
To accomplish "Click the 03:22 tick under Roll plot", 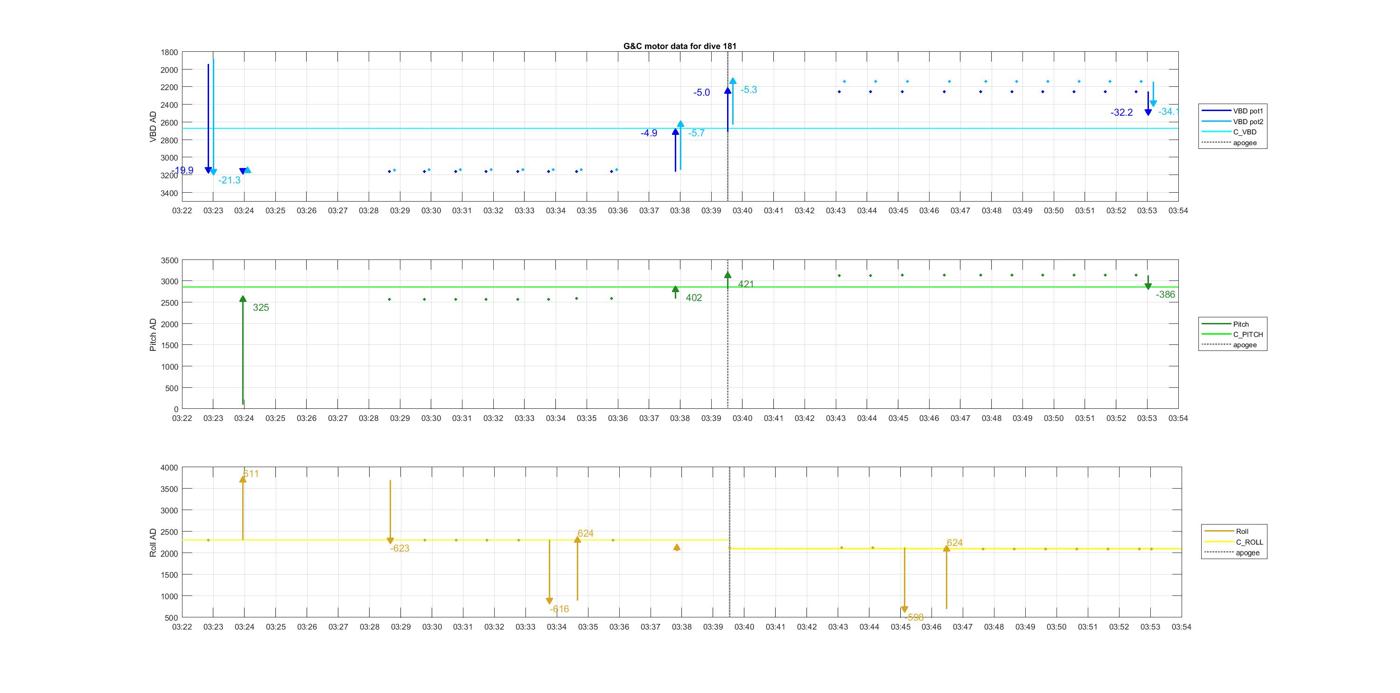I will click(x=182, y=628).
